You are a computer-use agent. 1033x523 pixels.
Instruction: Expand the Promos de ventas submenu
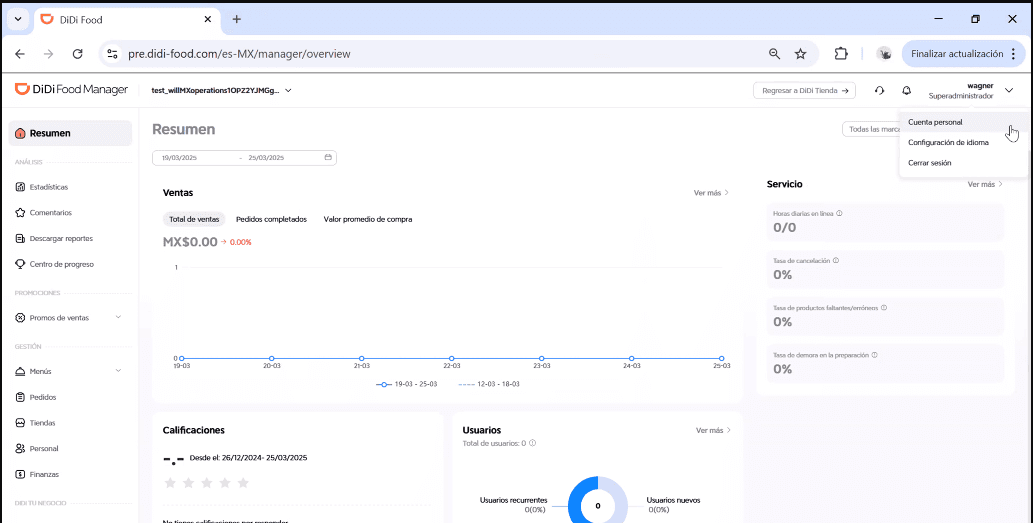(118, 318)
